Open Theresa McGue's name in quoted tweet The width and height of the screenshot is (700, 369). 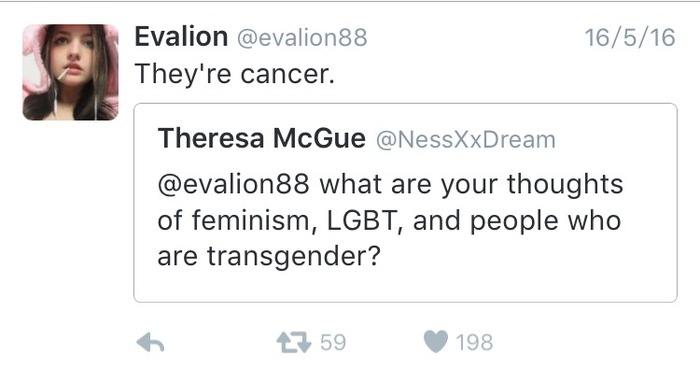262,138
